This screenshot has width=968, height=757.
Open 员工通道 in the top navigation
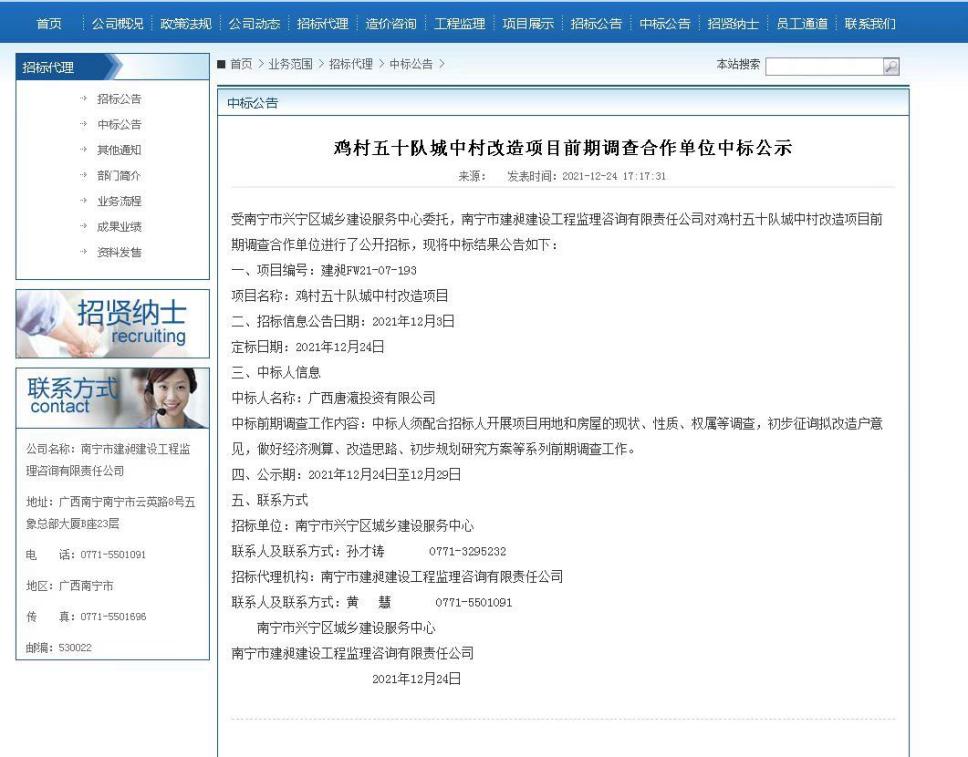pyautogui.click(x=801, y=23)
